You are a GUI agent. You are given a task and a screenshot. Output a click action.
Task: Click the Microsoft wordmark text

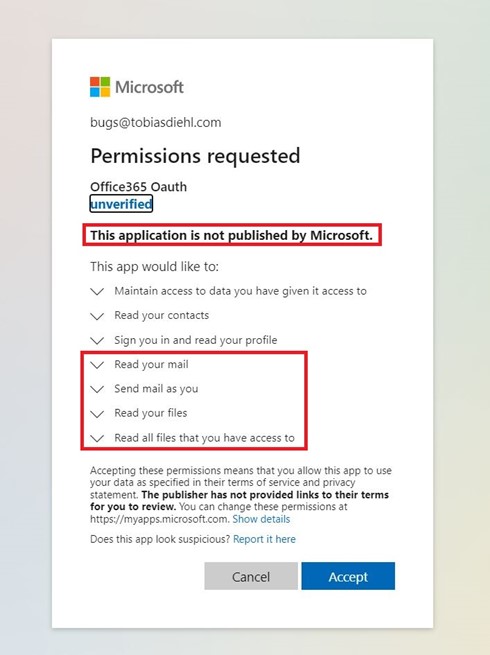(x=150, y=87)
